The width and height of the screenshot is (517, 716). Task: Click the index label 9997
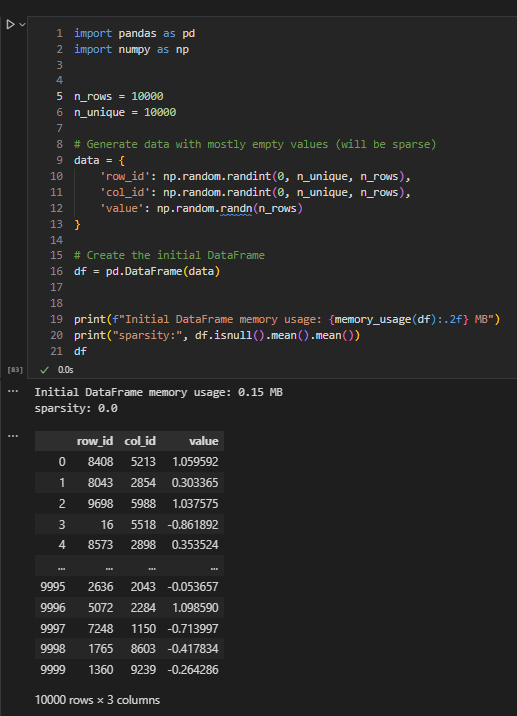tap(53, 629)
